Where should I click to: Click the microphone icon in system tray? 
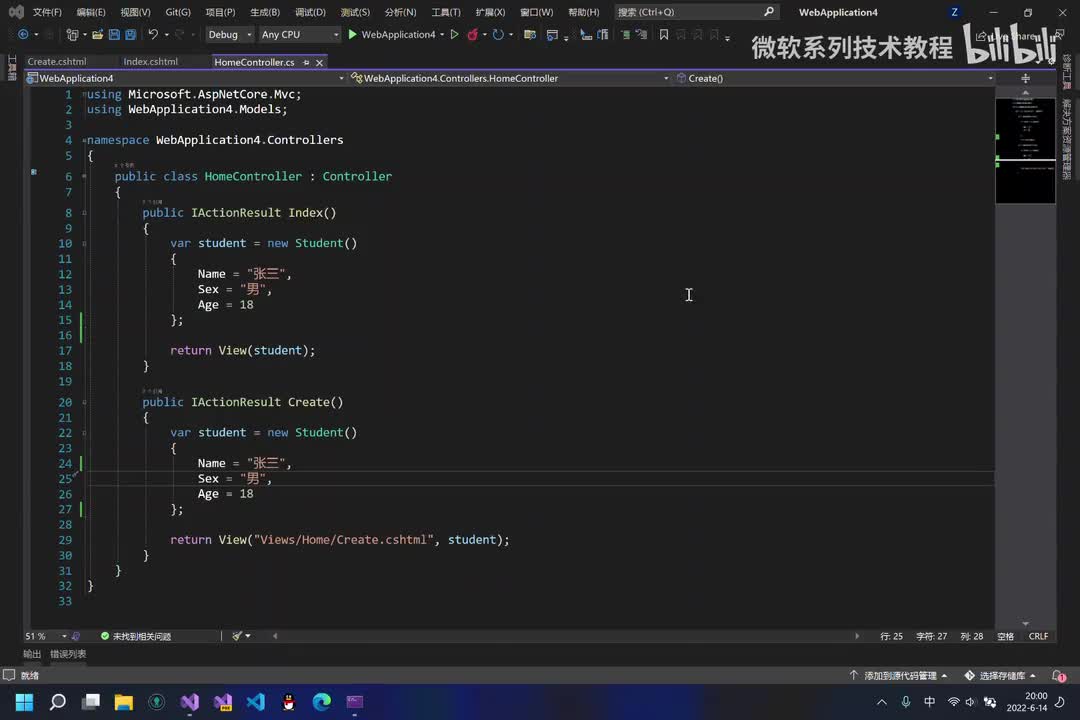tap(906, 701)
